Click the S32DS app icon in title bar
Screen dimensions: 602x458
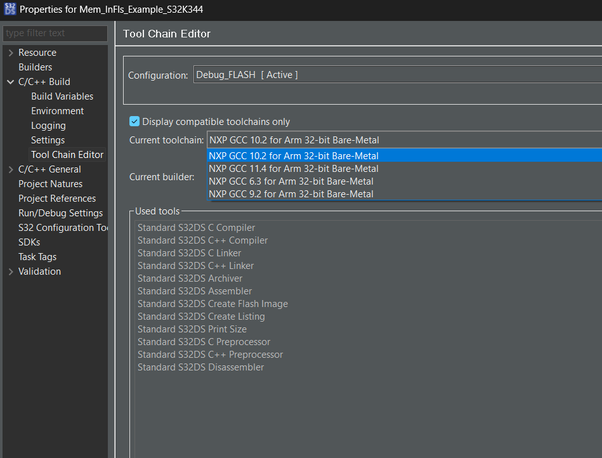(10, 9)
